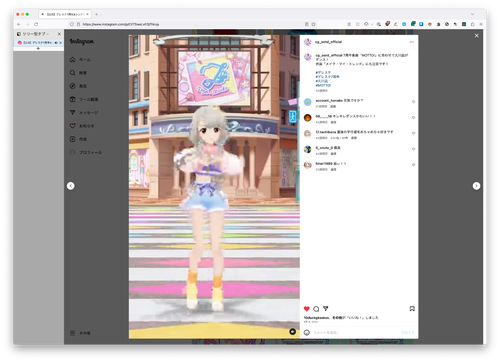500x362 pixels.
Task: Open the Create post item in sidebar
Action: coord(78,139)
